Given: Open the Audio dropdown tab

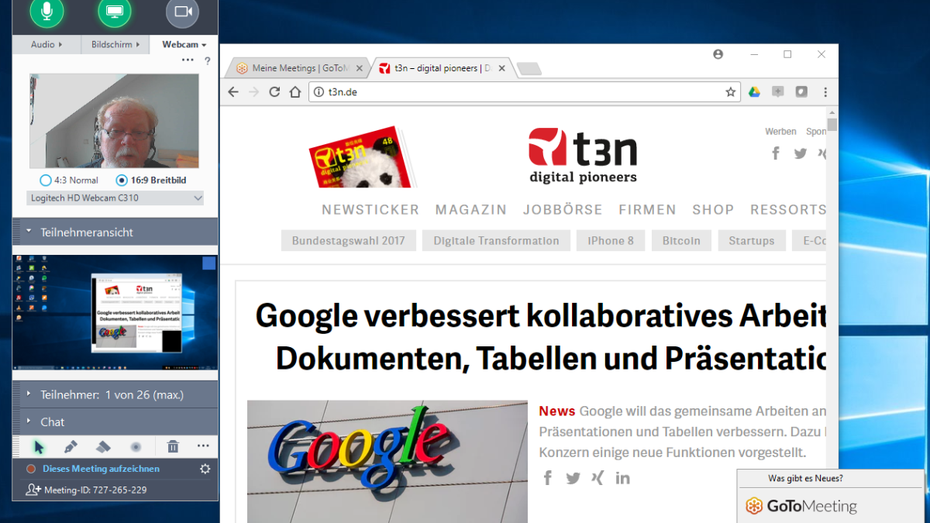Looking at the screenshot, I should [46, 44].
